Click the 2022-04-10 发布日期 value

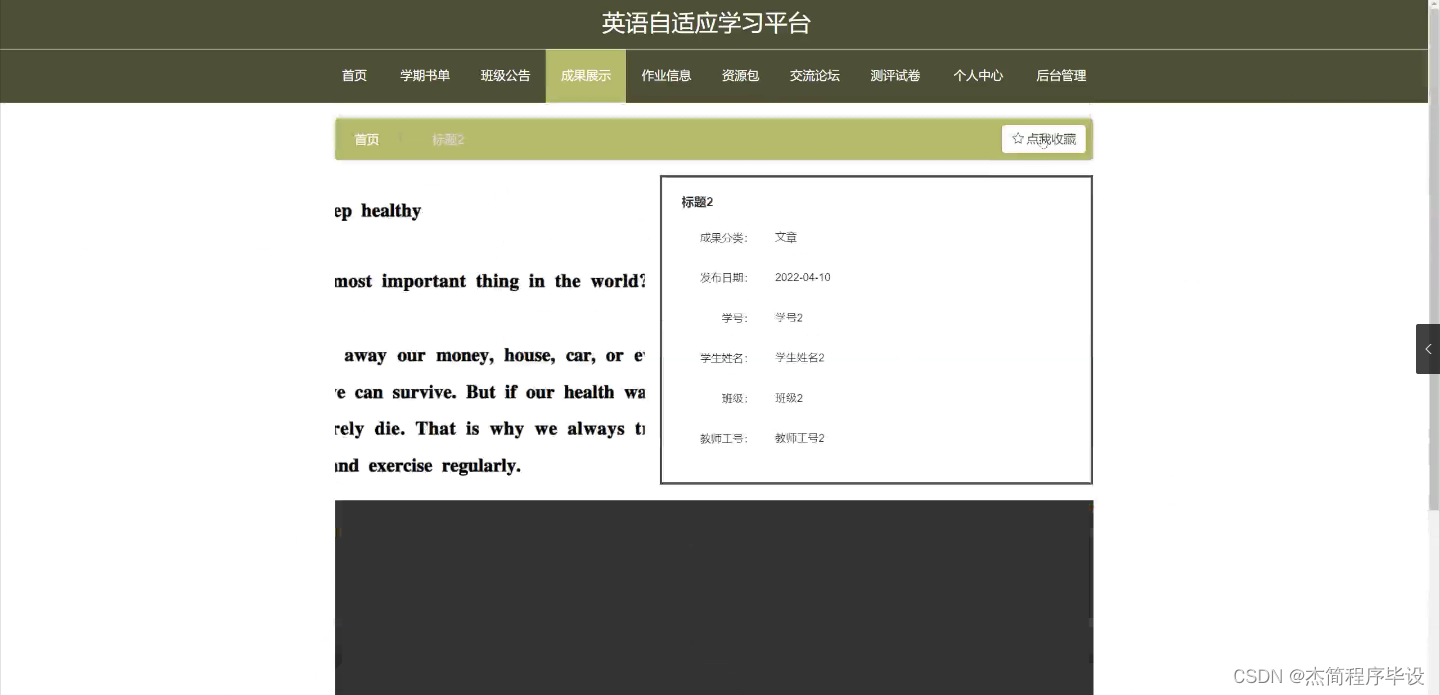(x=801, y=277)
